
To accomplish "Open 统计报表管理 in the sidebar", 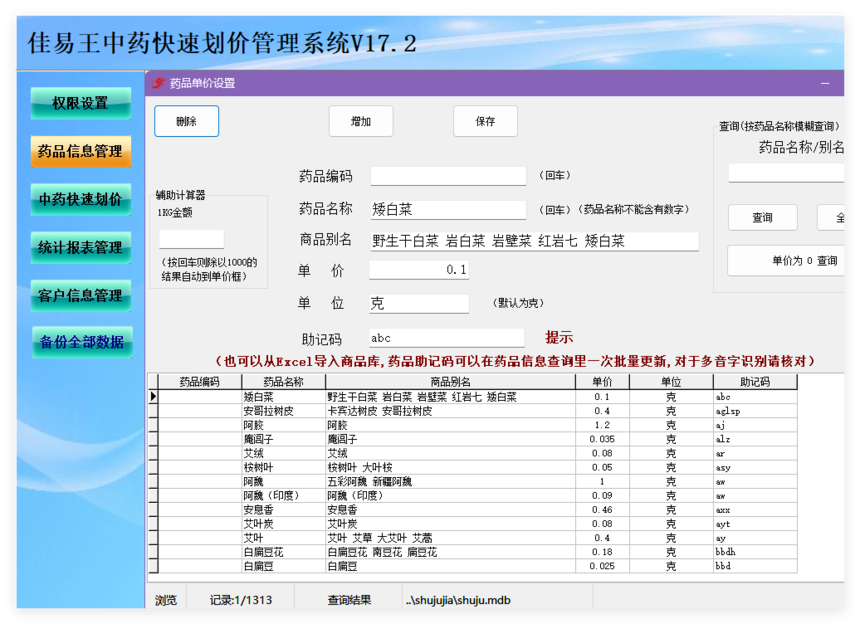I will point(81,247).
